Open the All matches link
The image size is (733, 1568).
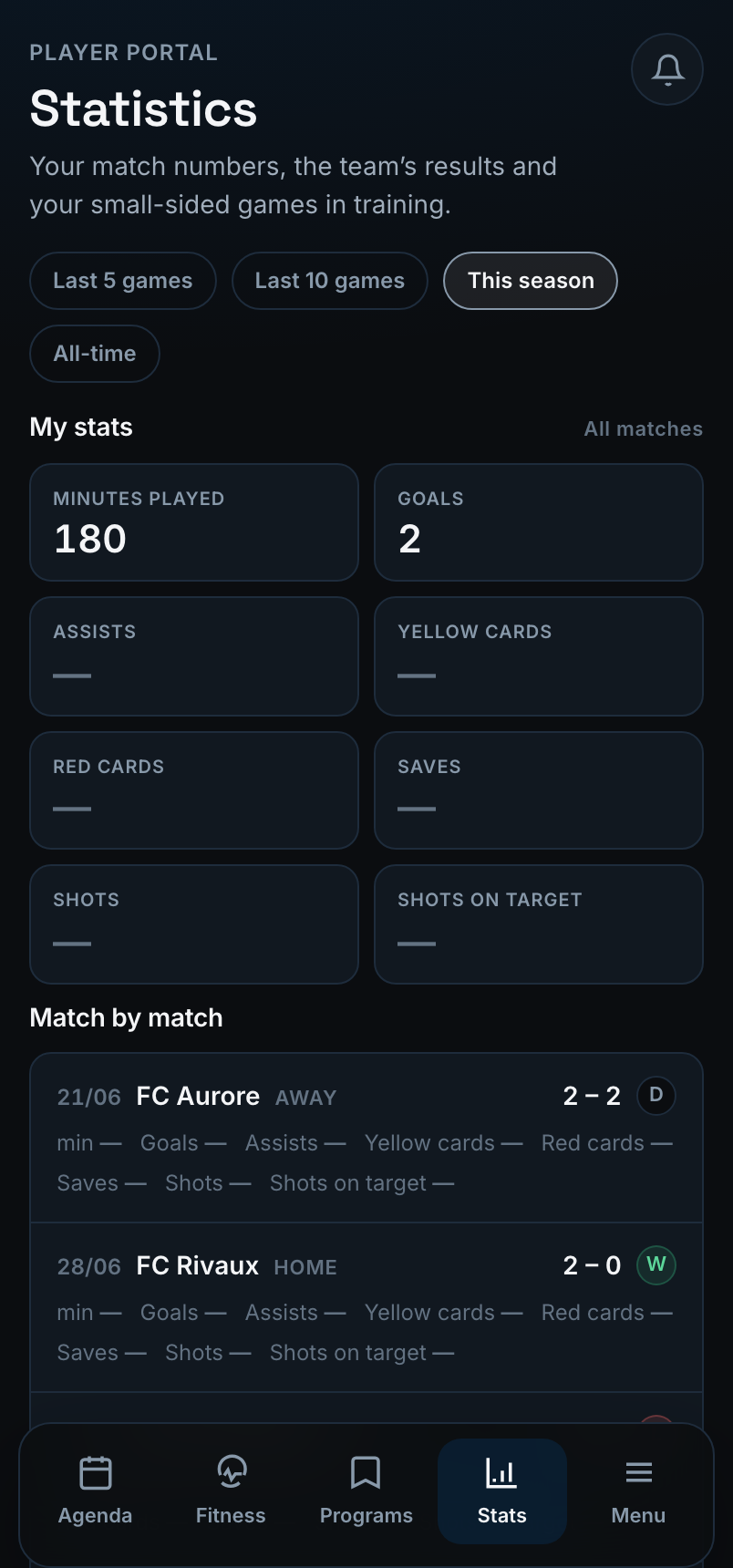pos(644,428)
